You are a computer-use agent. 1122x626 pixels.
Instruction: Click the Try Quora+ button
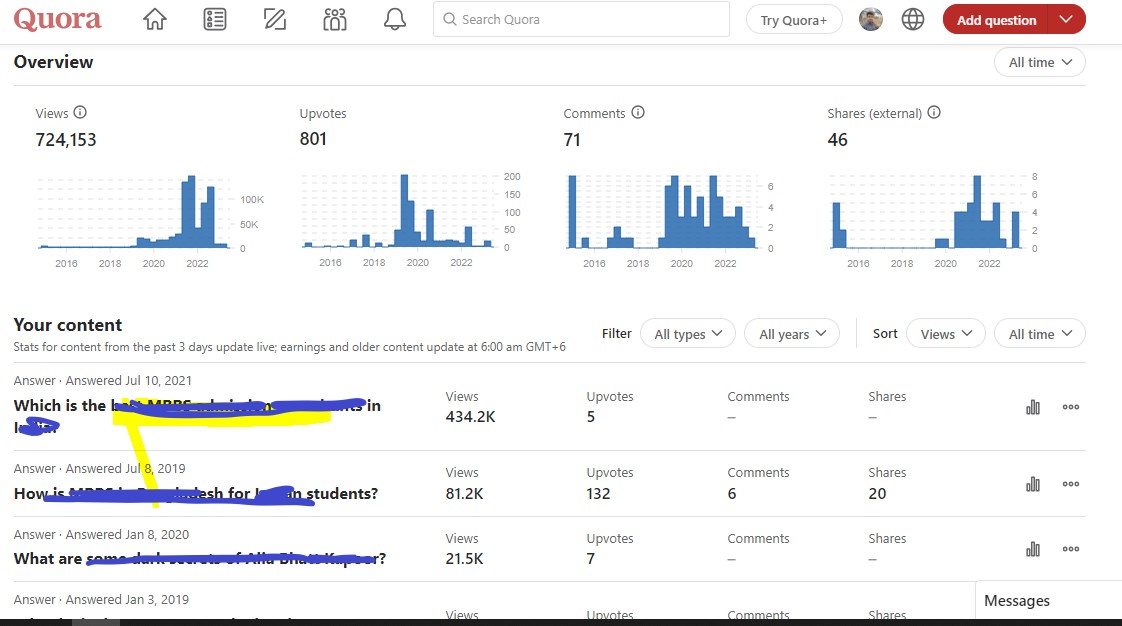[x=794, y=19]
